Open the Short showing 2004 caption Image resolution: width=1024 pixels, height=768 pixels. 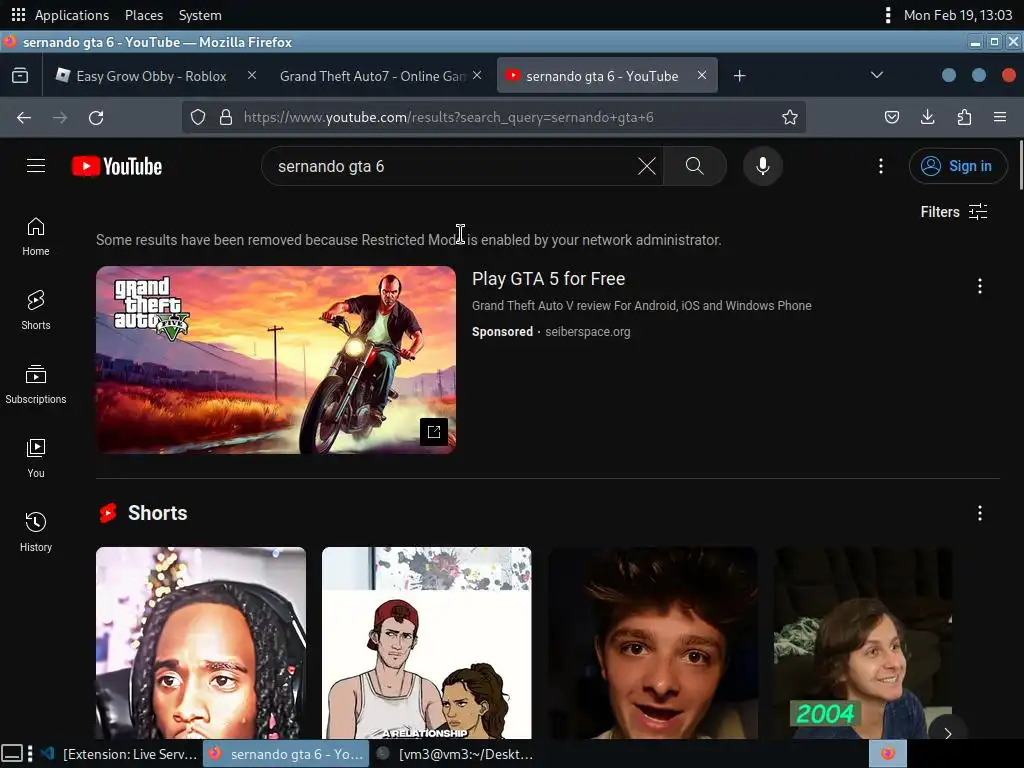click(863, 643)
